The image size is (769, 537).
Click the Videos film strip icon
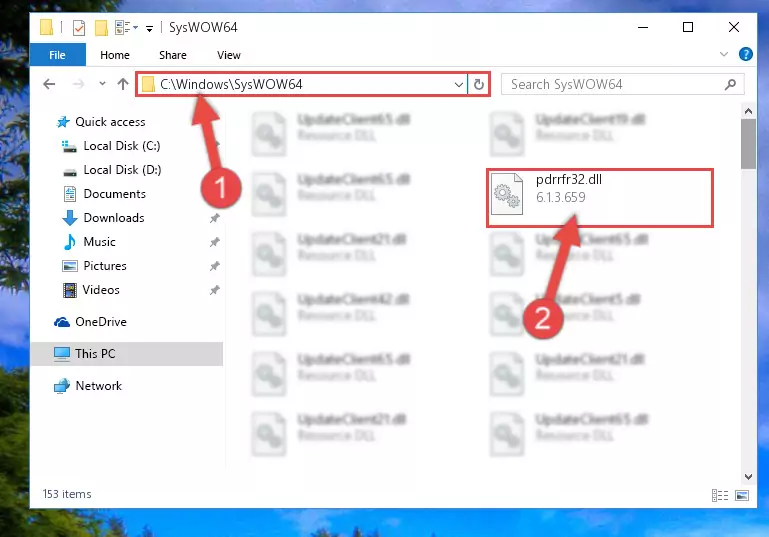[x=70, y=290]
